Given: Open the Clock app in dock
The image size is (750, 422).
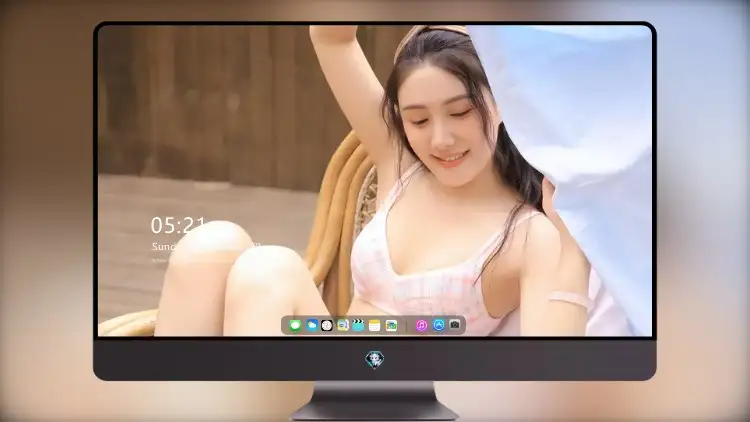Looking at the screenshot, I should click(327, 325).
